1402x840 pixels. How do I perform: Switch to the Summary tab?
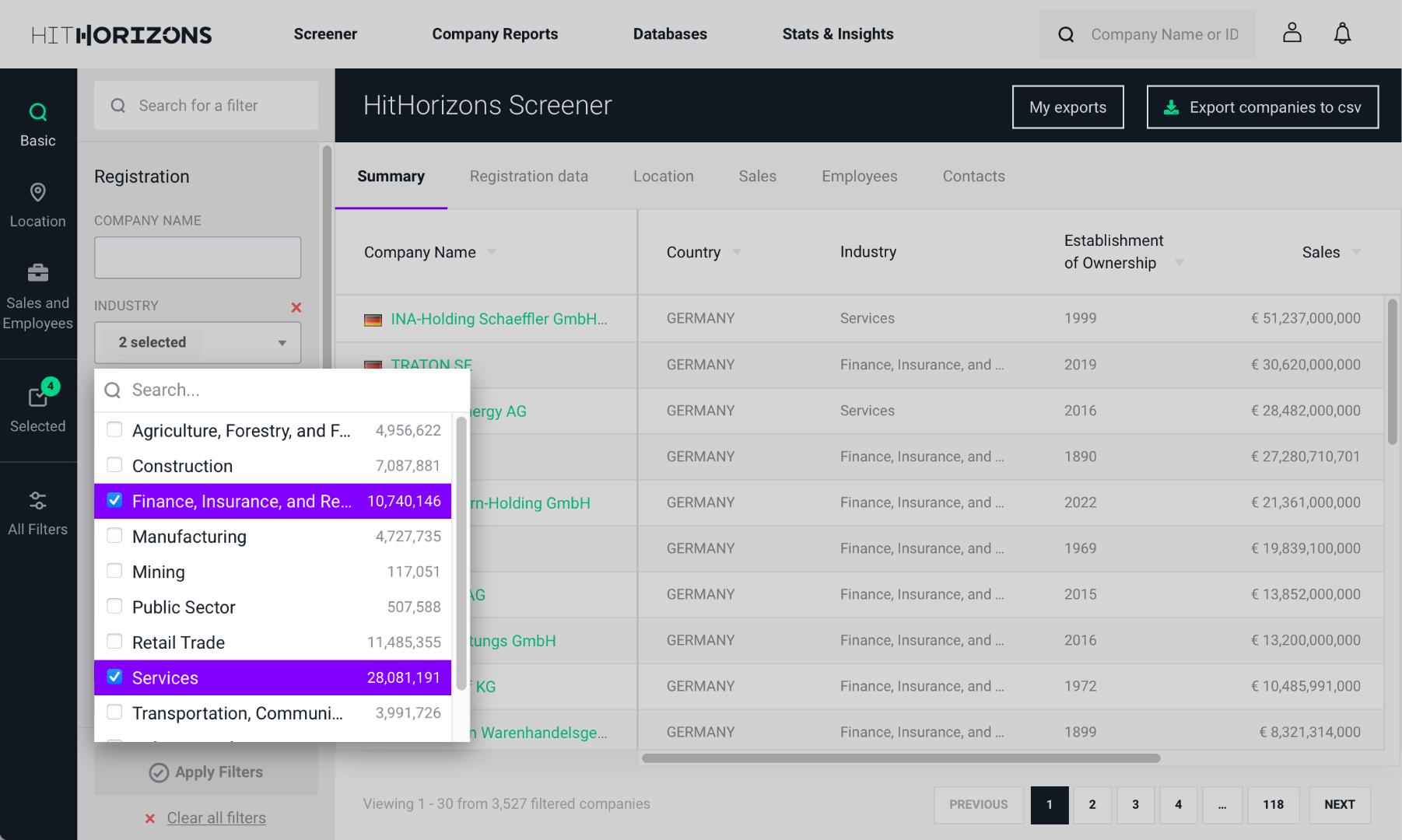[391, 177]
